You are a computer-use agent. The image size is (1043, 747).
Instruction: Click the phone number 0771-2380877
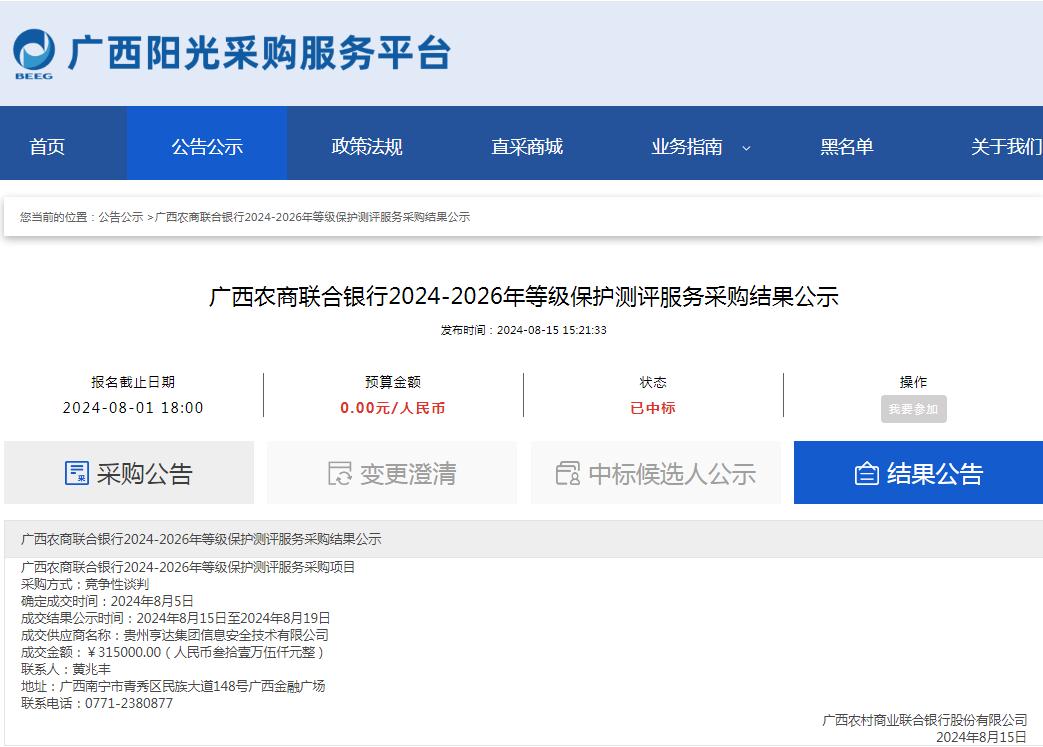pyautogui.click(x=129, y=703)
